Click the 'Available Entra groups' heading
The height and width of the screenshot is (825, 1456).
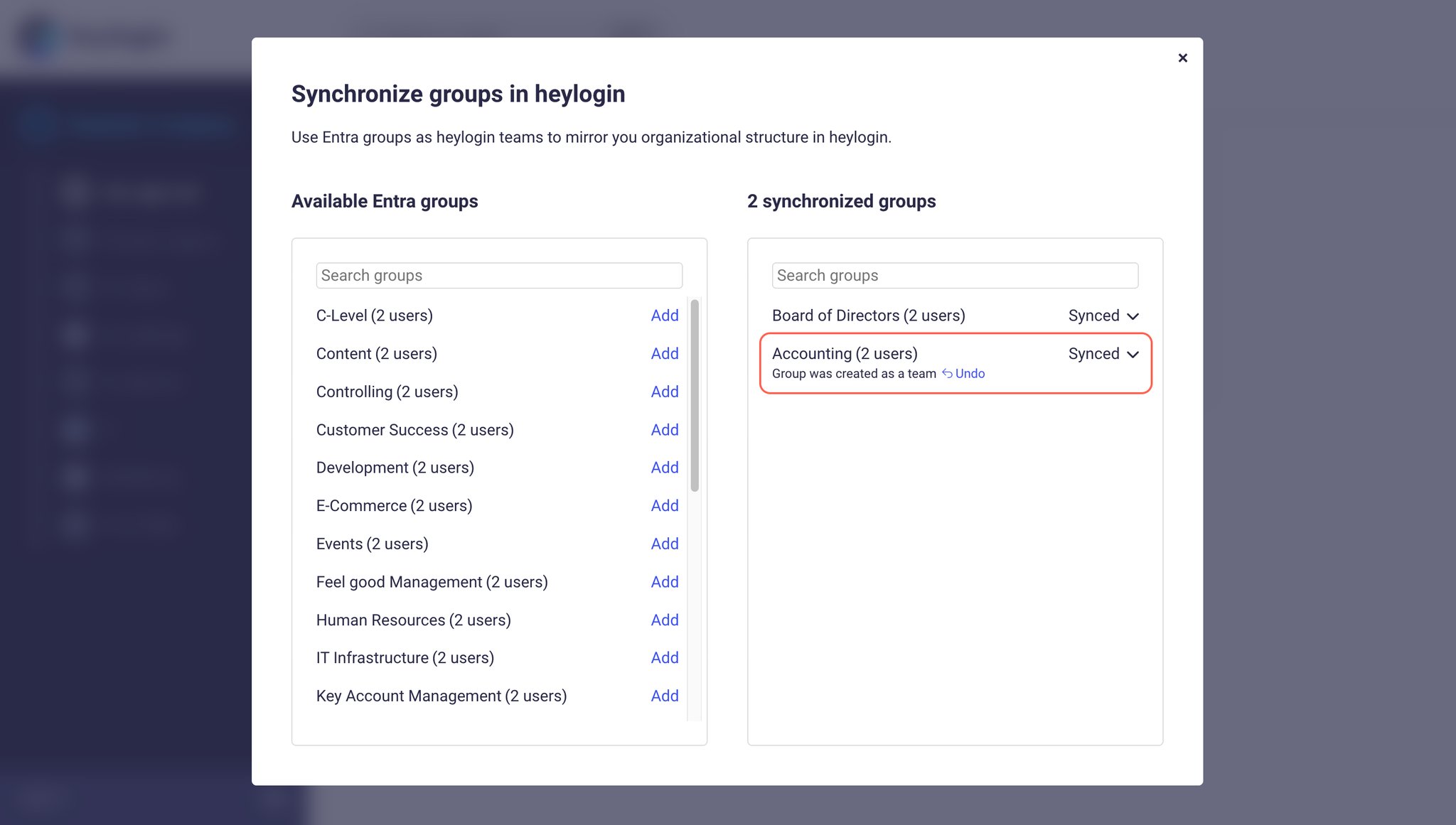point(385,201)
